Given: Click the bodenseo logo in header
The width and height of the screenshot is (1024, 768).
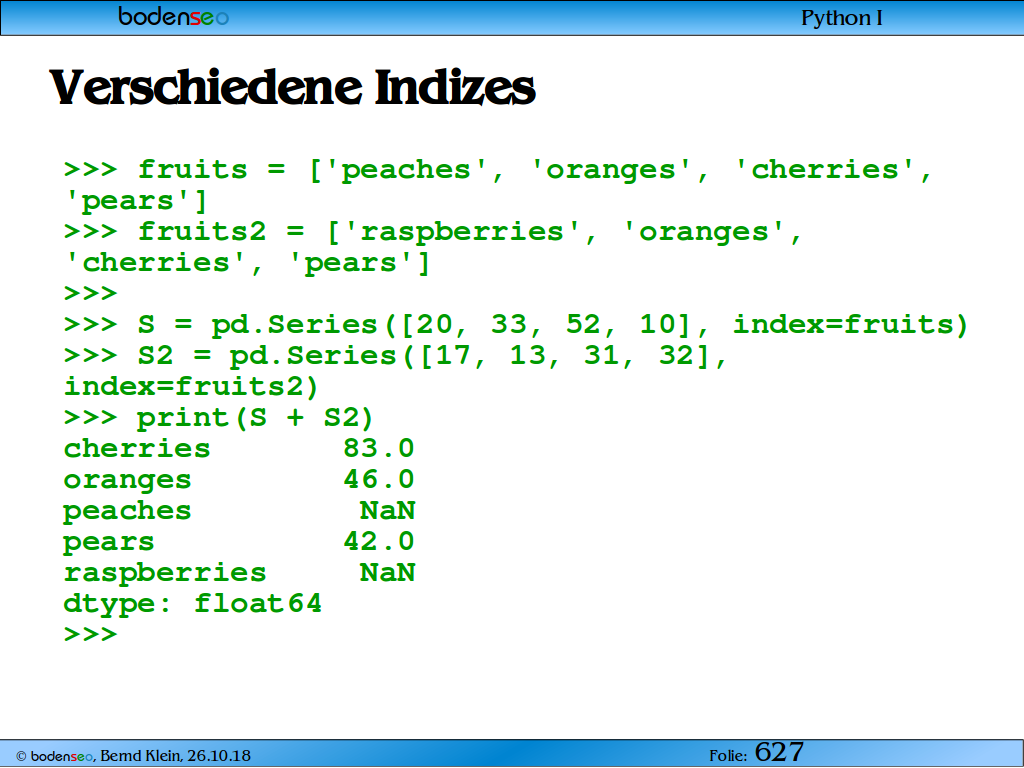Looking at the screenshot, I should click(174, 16).
